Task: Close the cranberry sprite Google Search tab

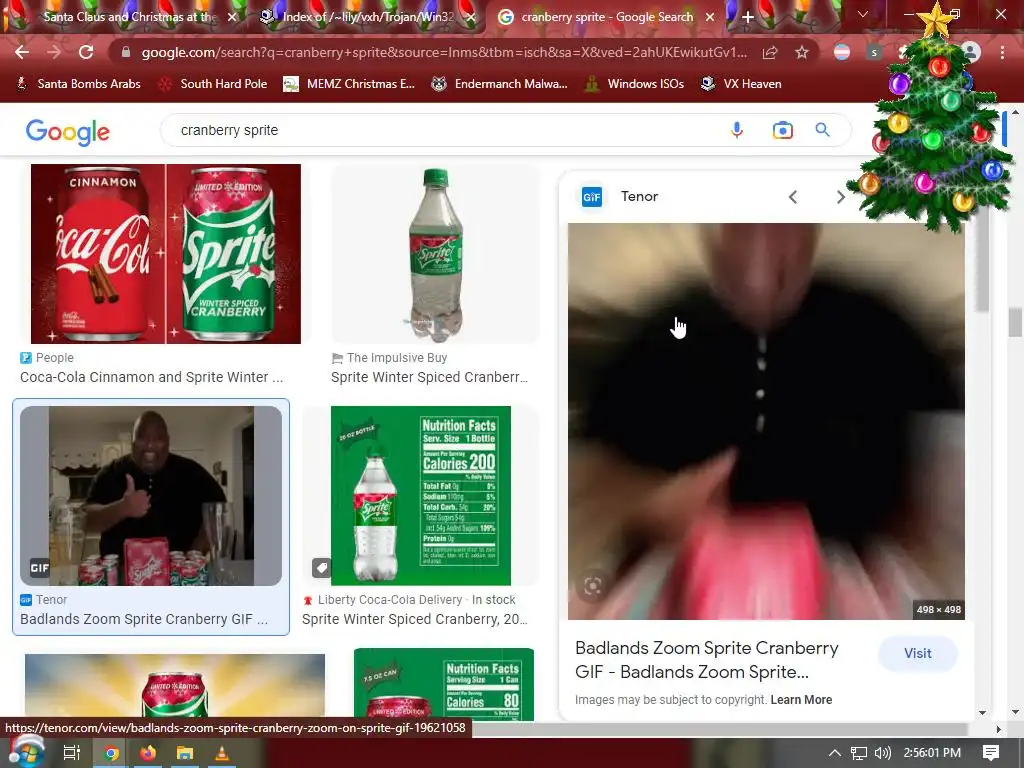Action: coord(710,17)
